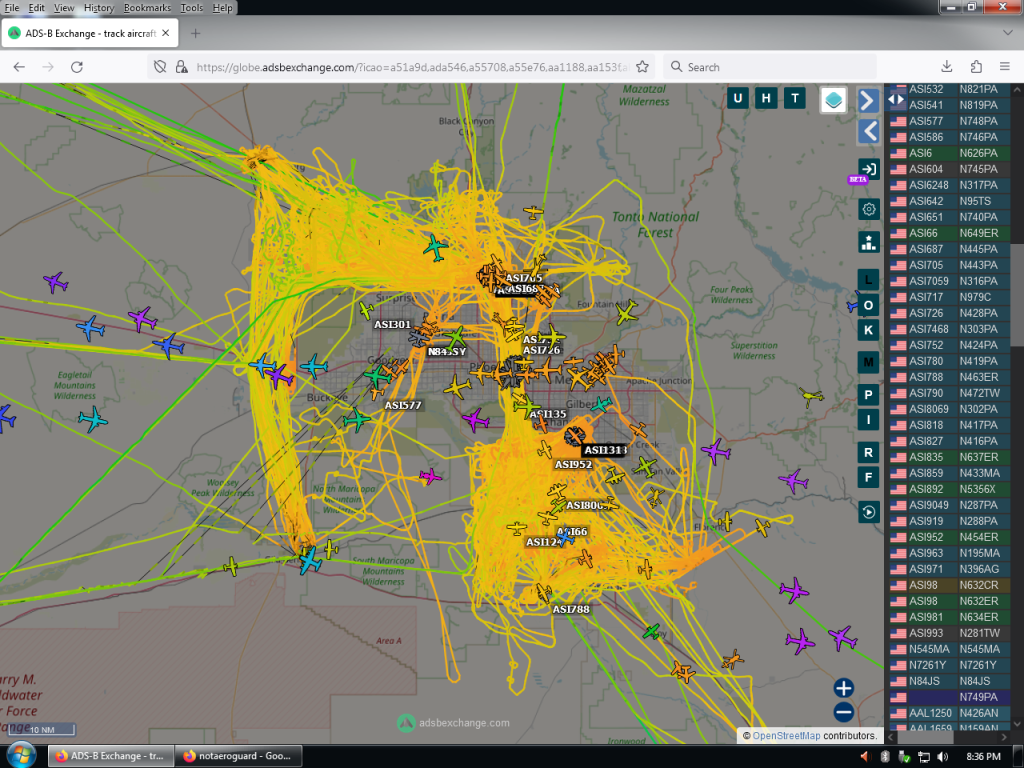Select the ASI98 N632CR list row
The image size is (1024, 768).
click(x=949, y=585)
